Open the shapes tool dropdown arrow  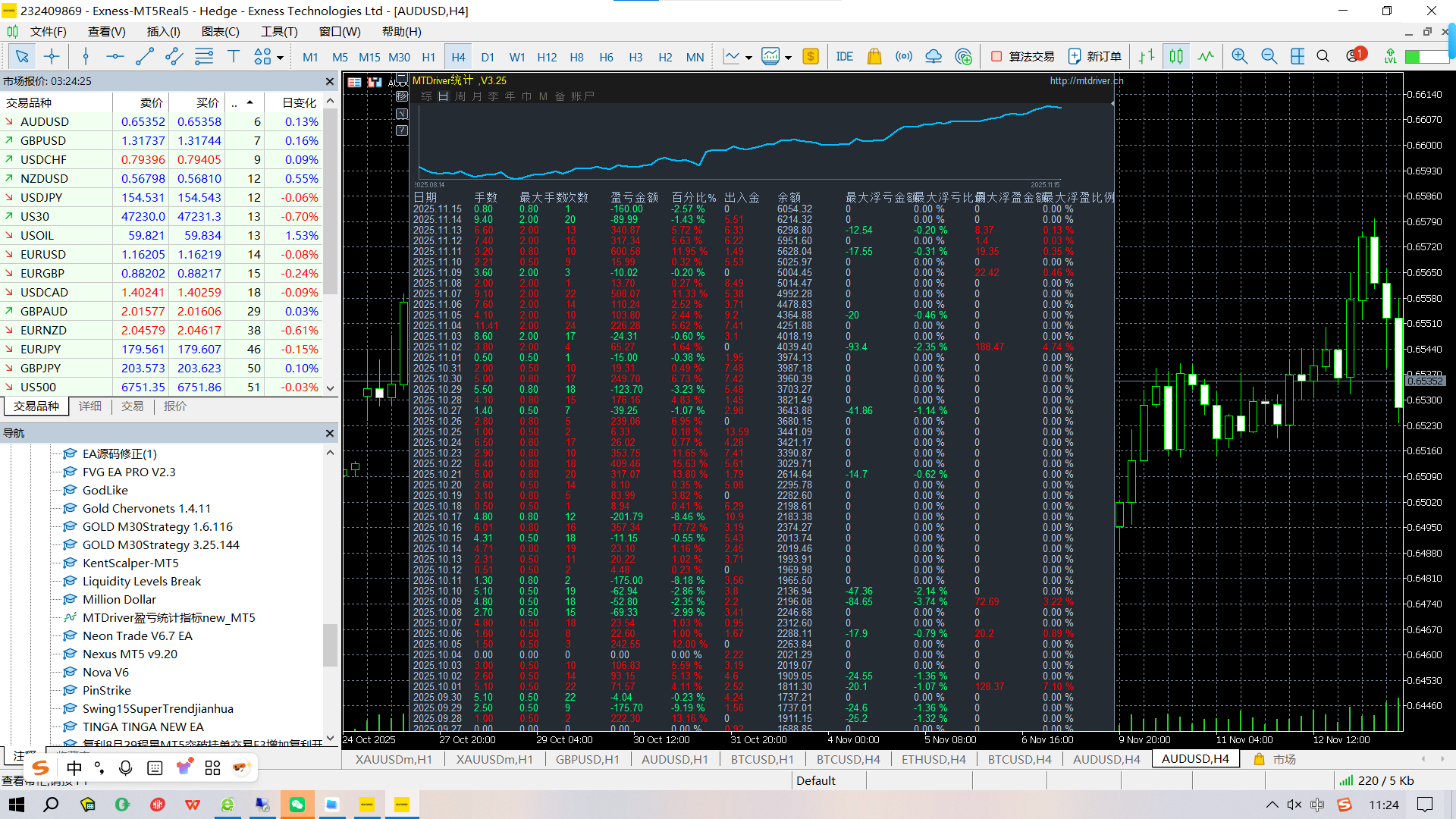point(281,58)
